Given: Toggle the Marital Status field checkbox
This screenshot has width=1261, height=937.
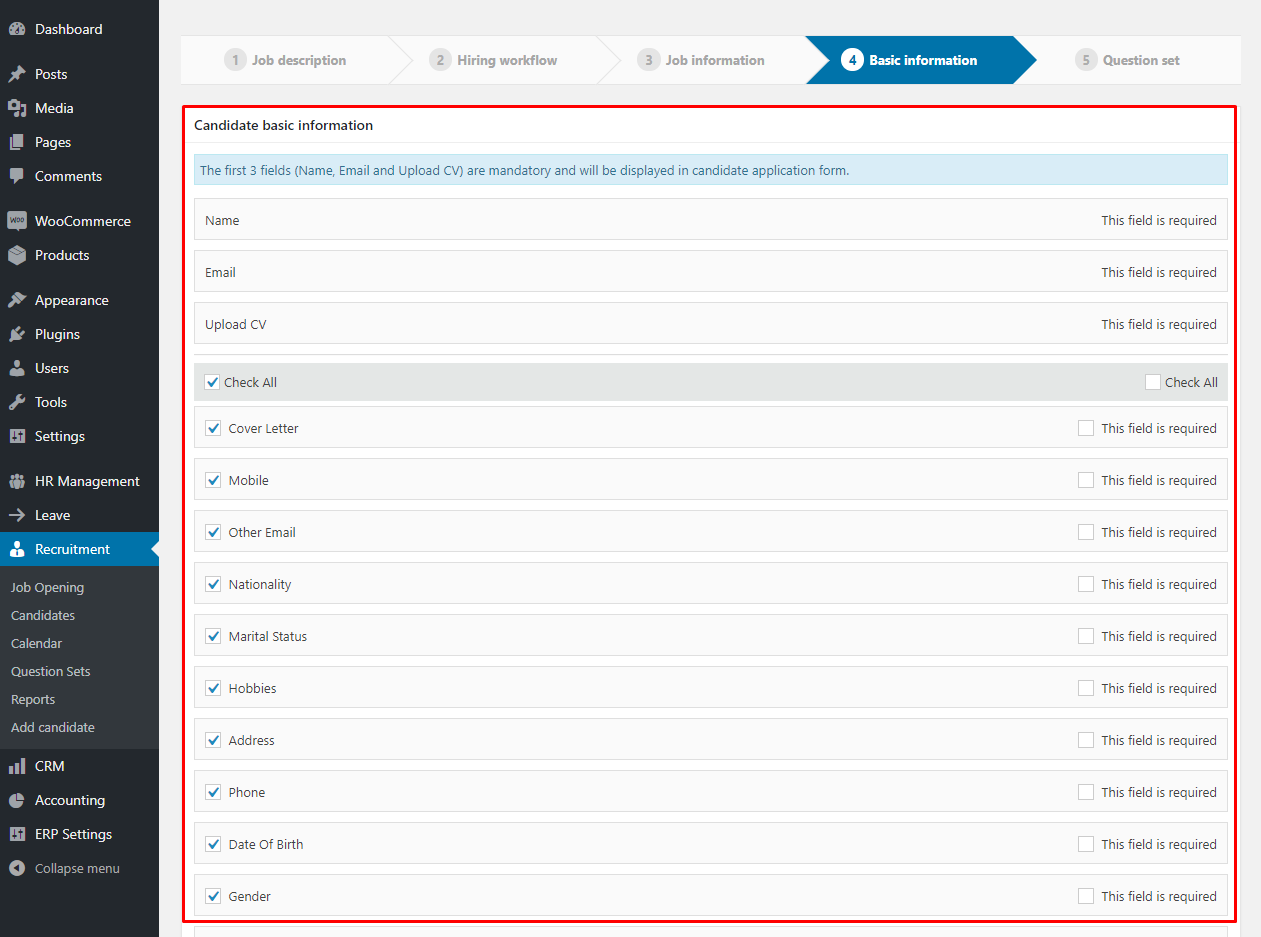Looking at the screenshot, I should pyautogui.click(x=213, y=636).
